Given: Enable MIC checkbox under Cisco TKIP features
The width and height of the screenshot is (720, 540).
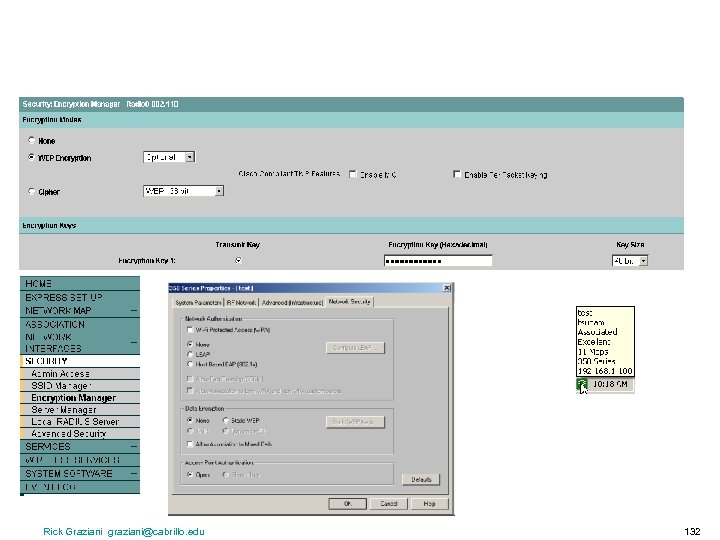Looking at the screenshot, I should coord(353,174).
